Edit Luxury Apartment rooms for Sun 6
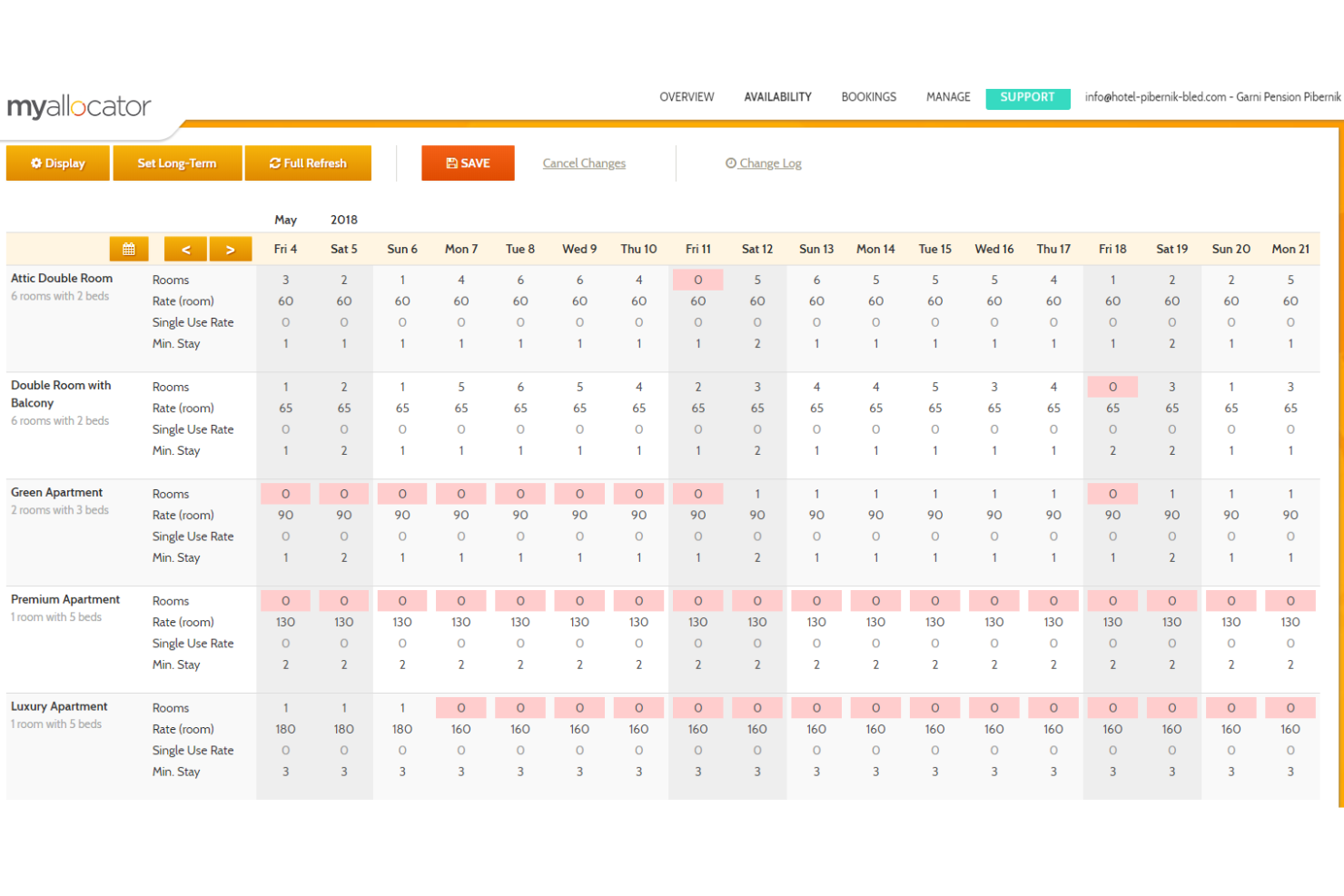Screen dimensions: 1344x896 point(402,708)
